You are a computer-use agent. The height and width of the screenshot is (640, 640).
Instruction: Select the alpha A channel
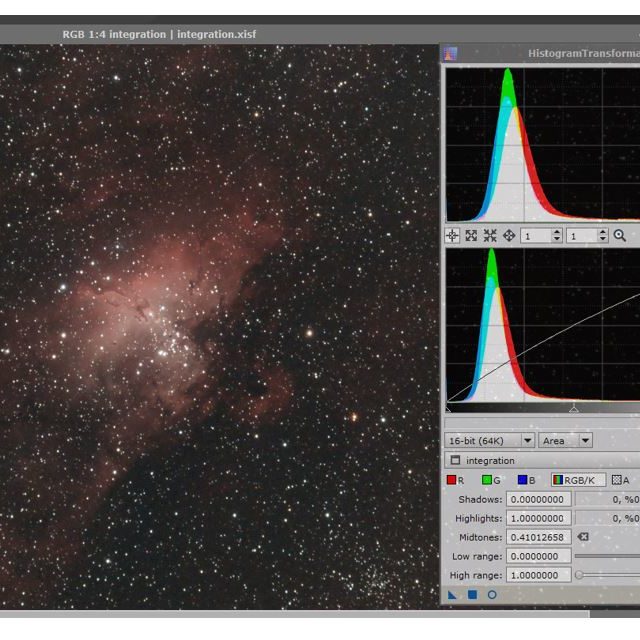(621, 481)
